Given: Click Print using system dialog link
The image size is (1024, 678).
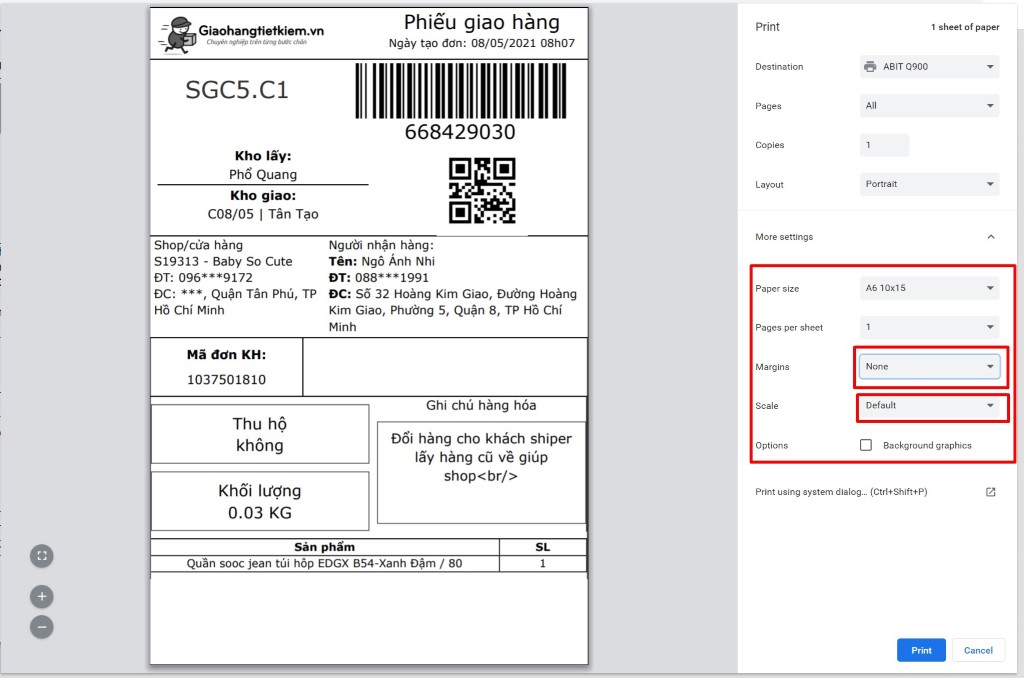Looking at the screenshot, I should 841,492.
